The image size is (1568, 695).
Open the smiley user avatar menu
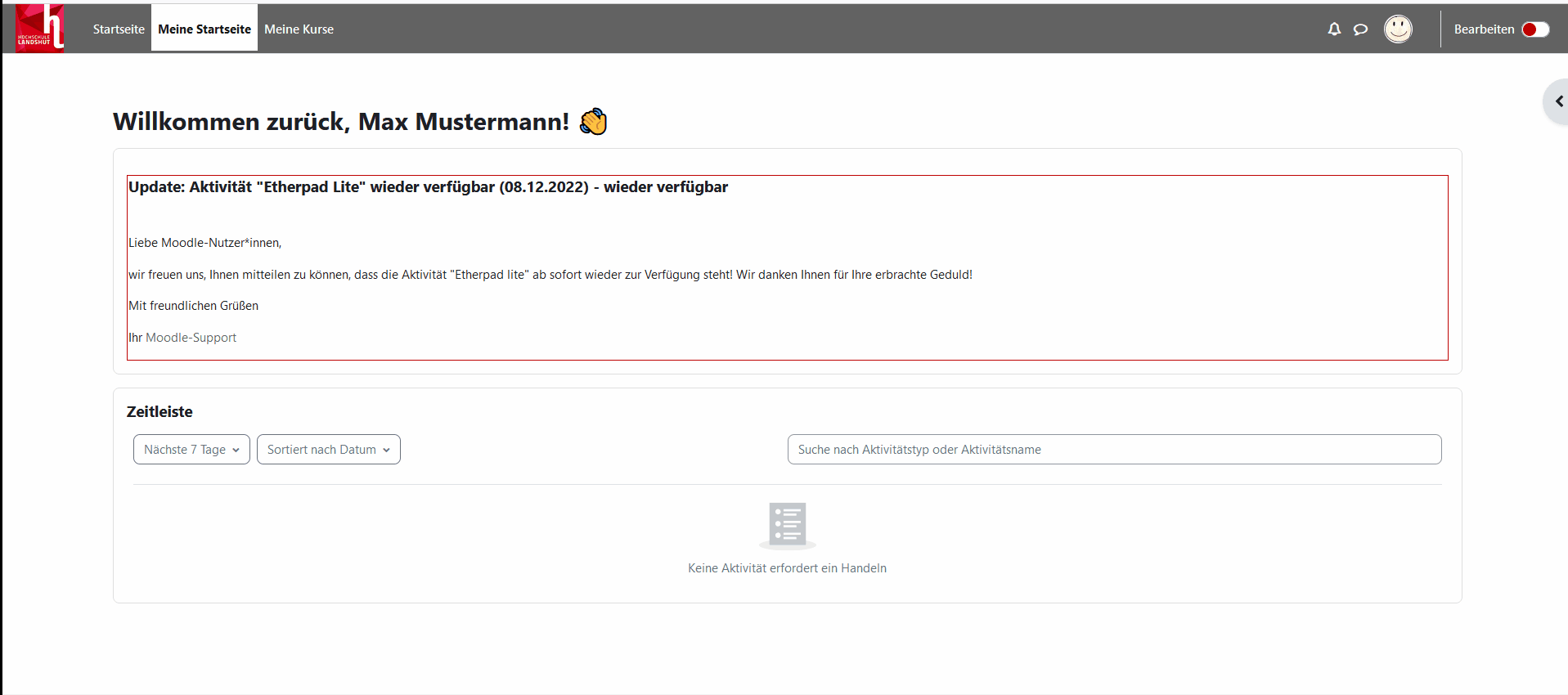tap(1398, 29)
